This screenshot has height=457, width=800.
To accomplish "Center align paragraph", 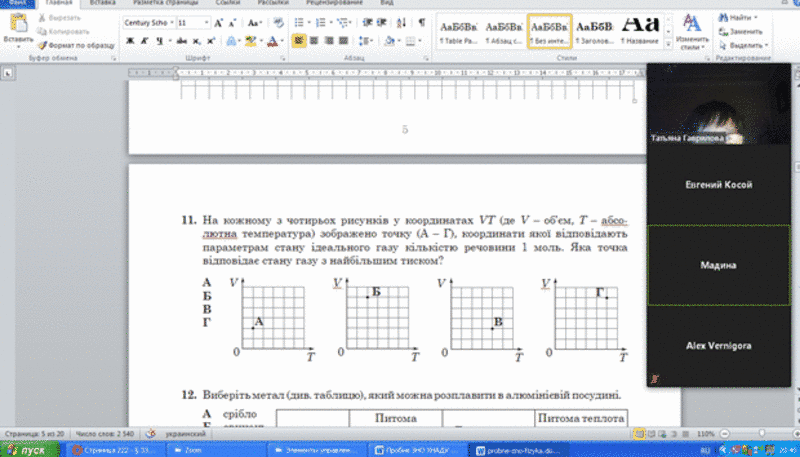I will click(x=314, y=41).
